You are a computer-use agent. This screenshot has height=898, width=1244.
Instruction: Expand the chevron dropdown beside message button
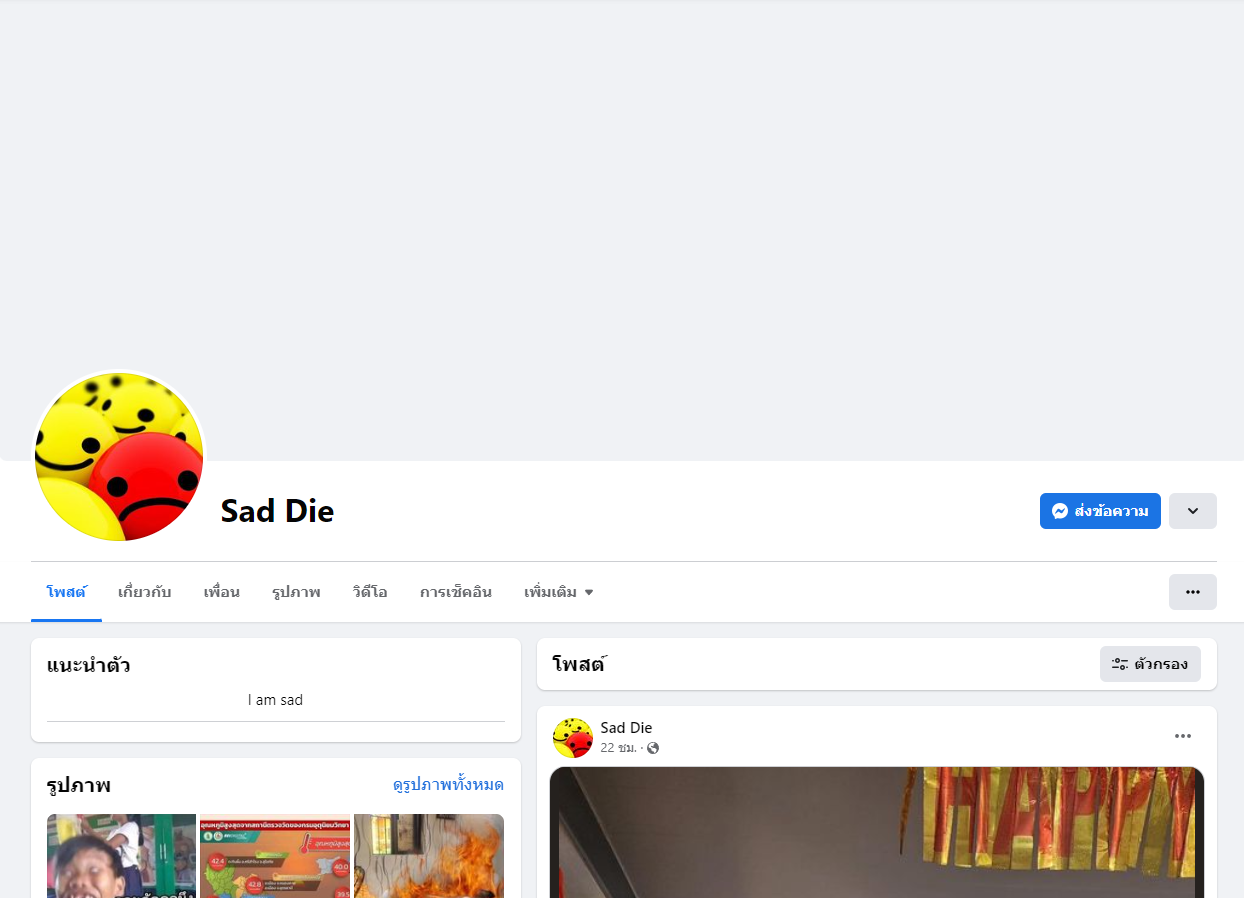[1193, 511]
